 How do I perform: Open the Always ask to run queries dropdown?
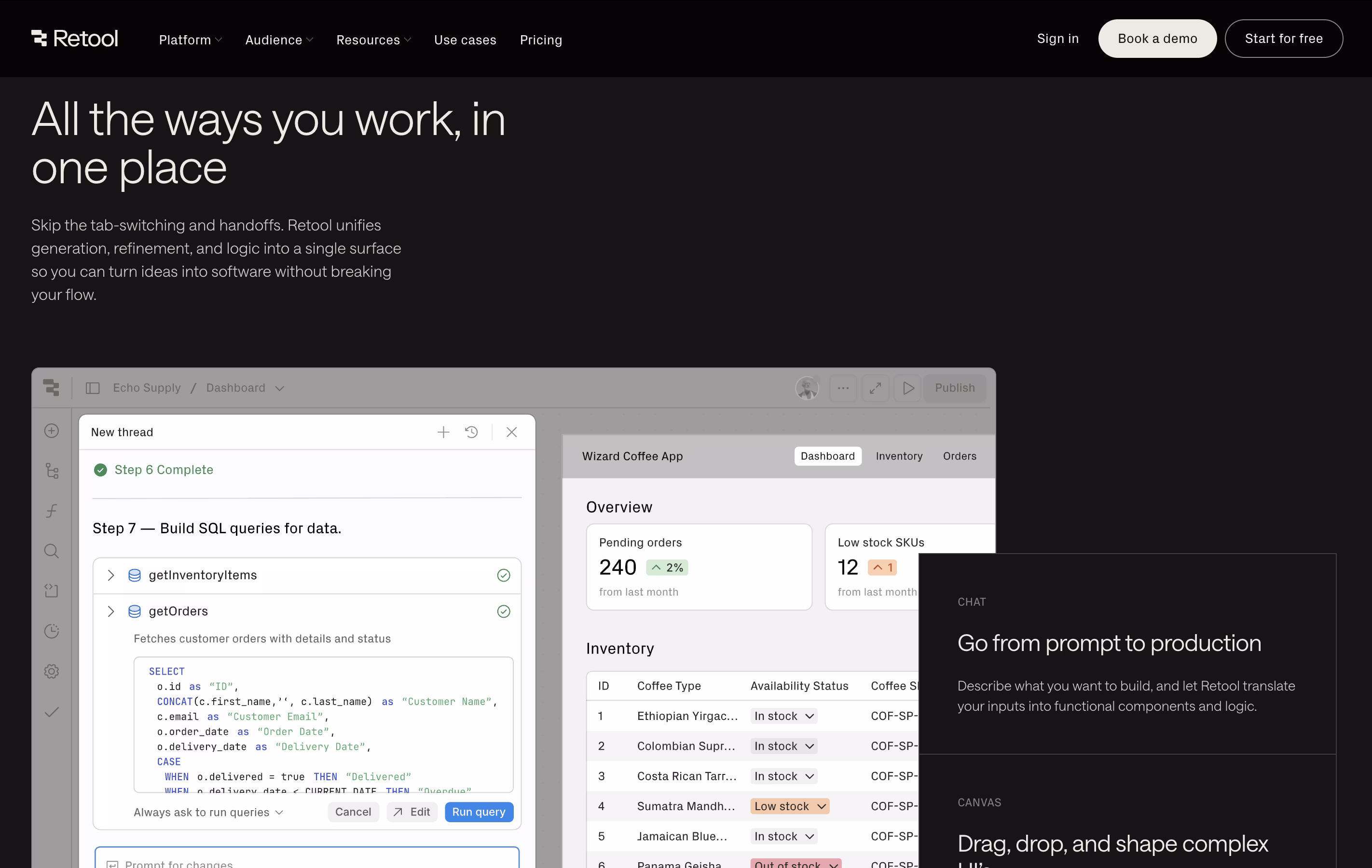click(x=208, y=812)
